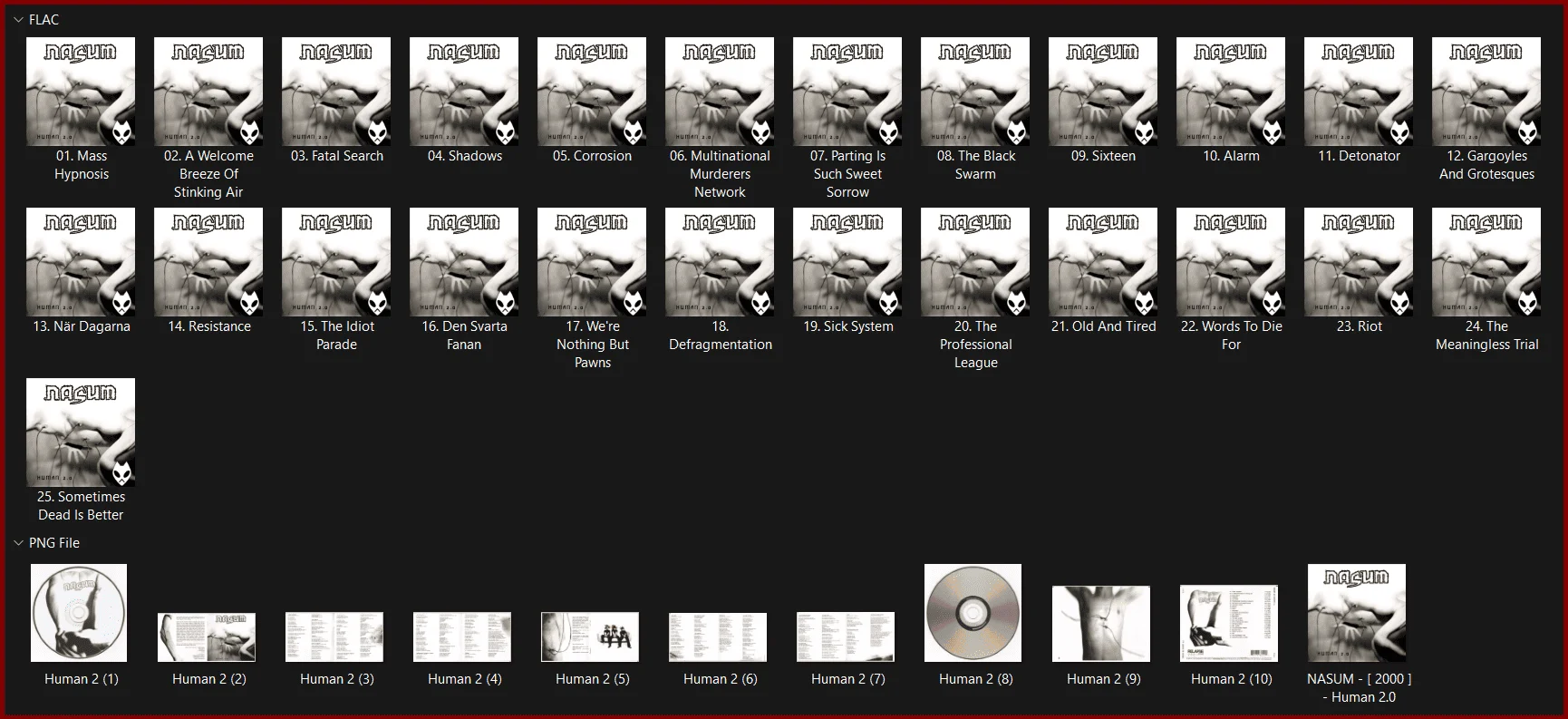1568x719 pixels.
Task: Select the Human 2 (4) image thumbnail
Action: (462, 637)
